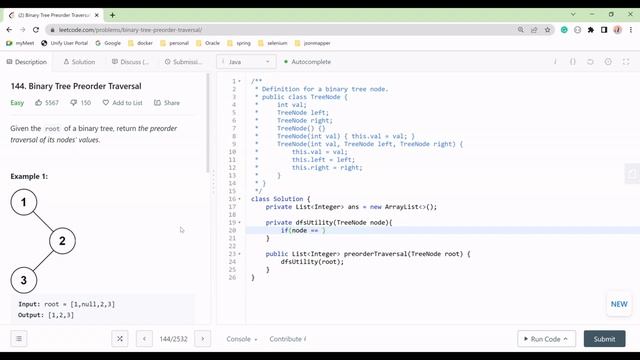Expand the personal bookmarks folder

point(174,43)
